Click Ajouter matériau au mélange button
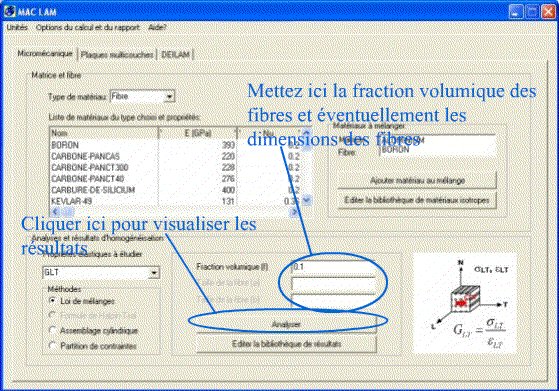 pos(417,180)
